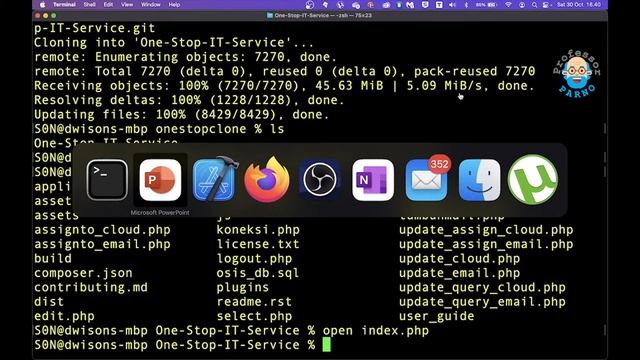Open the Apple menu
This screenshot has height=360, width=640.
tap(42, 5)
